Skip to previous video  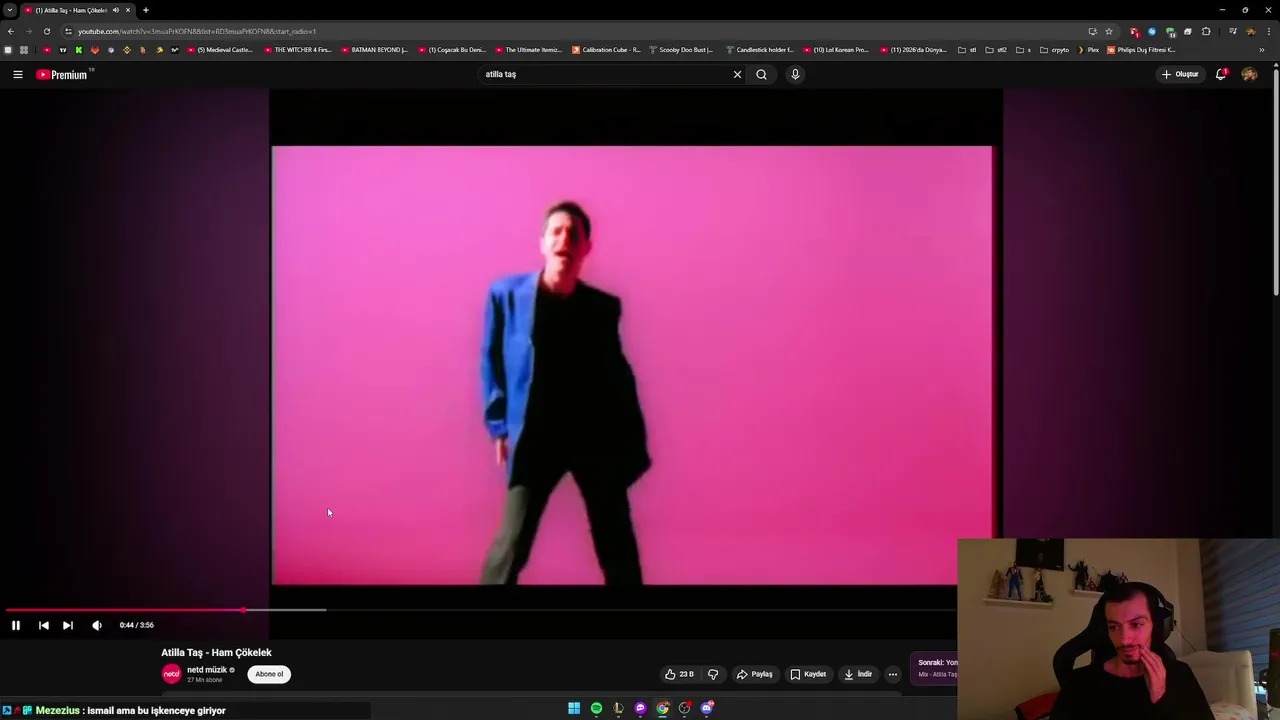[44, 625]
